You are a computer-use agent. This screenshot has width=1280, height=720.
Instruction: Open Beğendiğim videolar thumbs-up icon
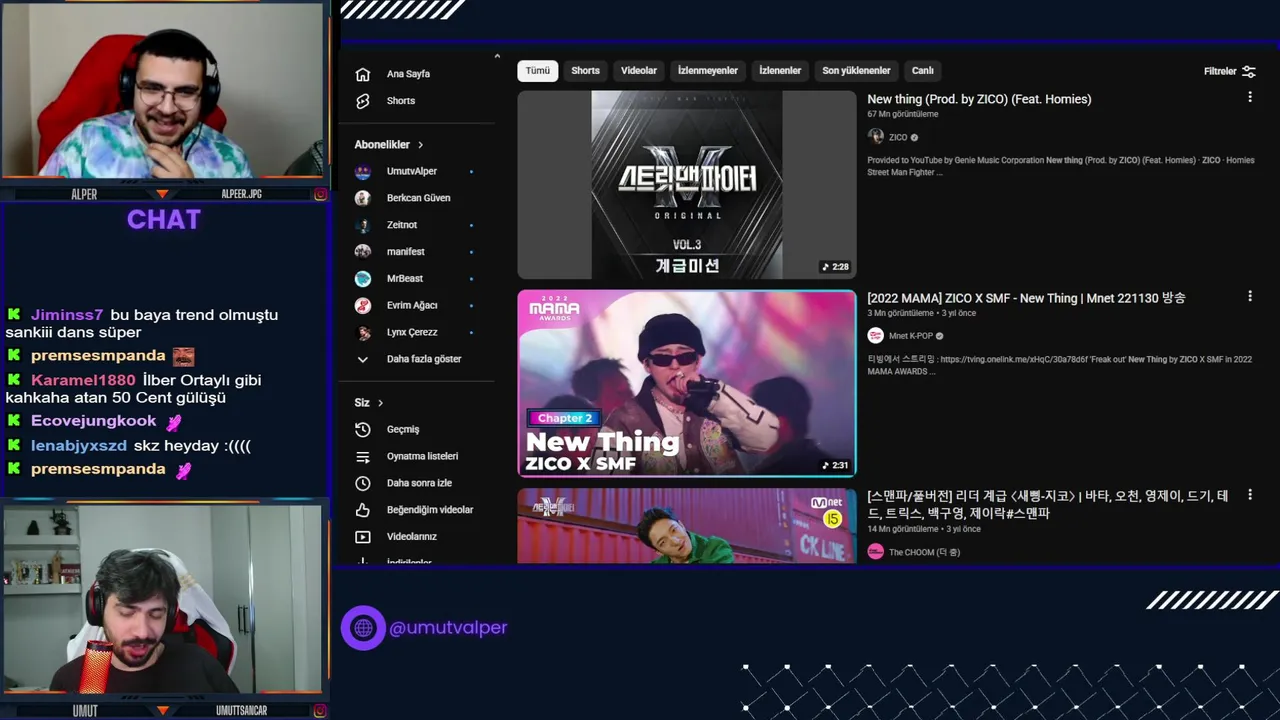point(363,510)
